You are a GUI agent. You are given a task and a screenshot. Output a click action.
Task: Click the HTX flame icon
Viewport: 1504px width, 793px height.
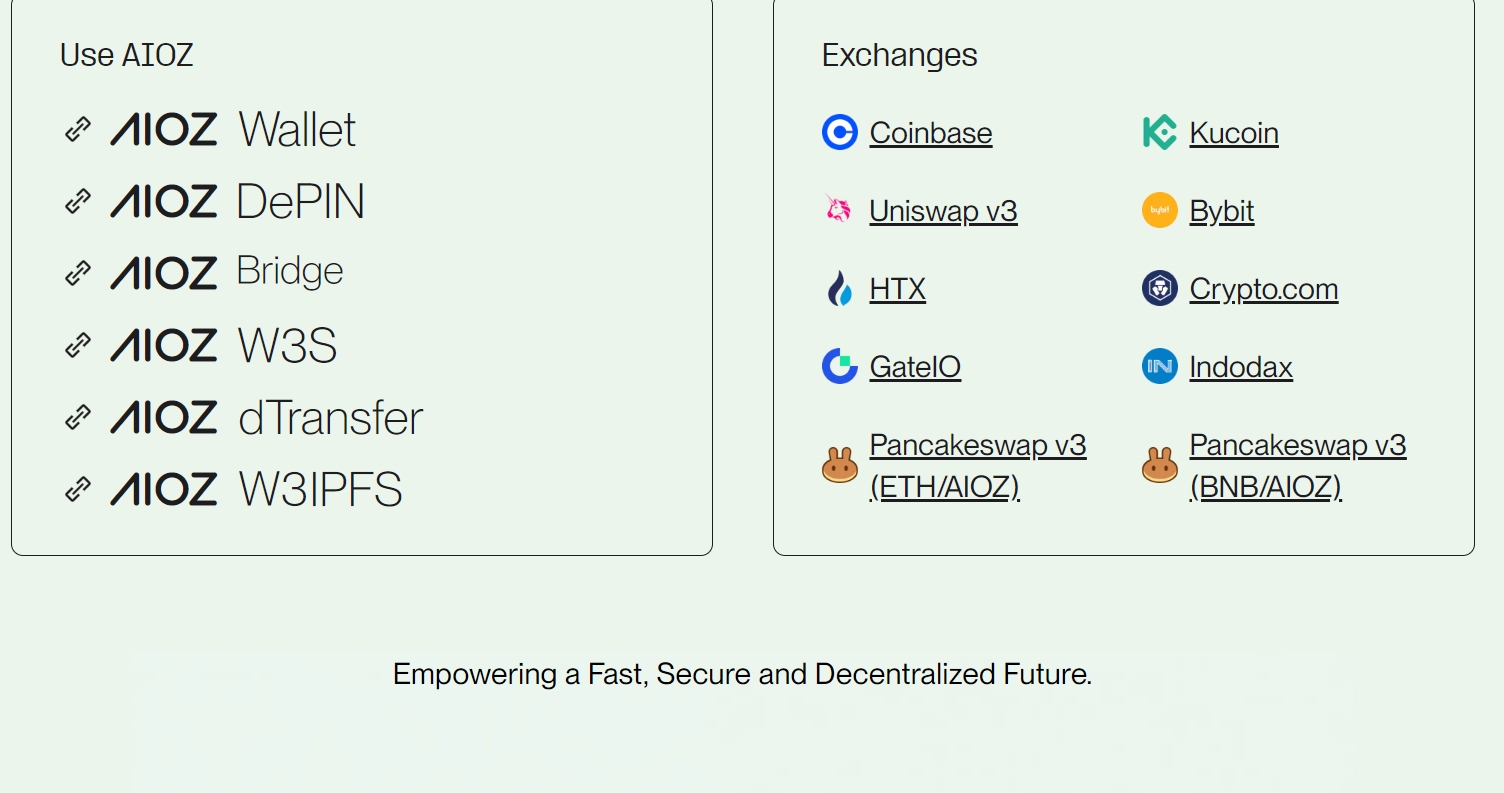click(840, 289)
